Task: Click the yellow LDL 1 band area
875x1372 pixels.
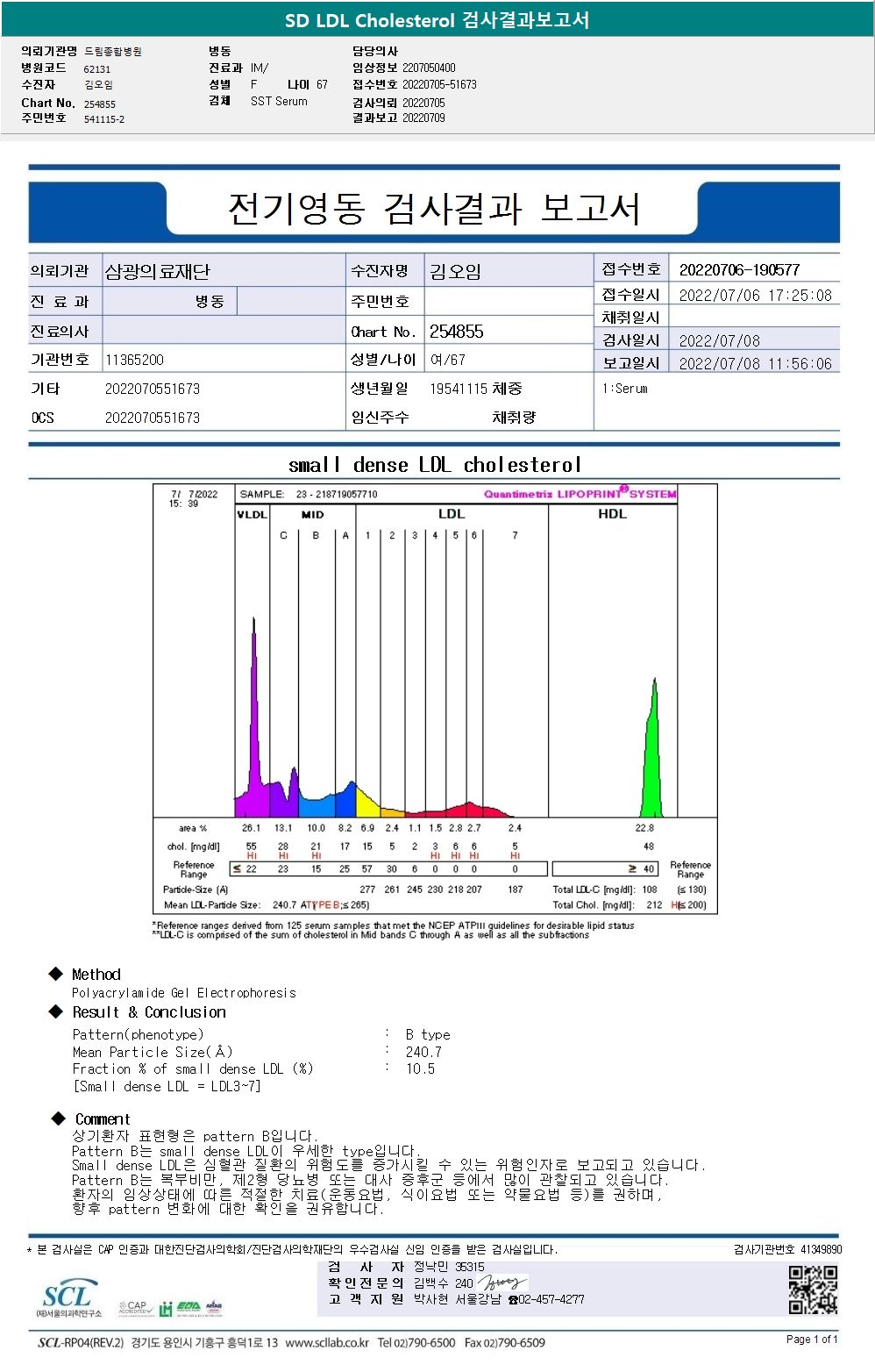Action: pos(367,798)
